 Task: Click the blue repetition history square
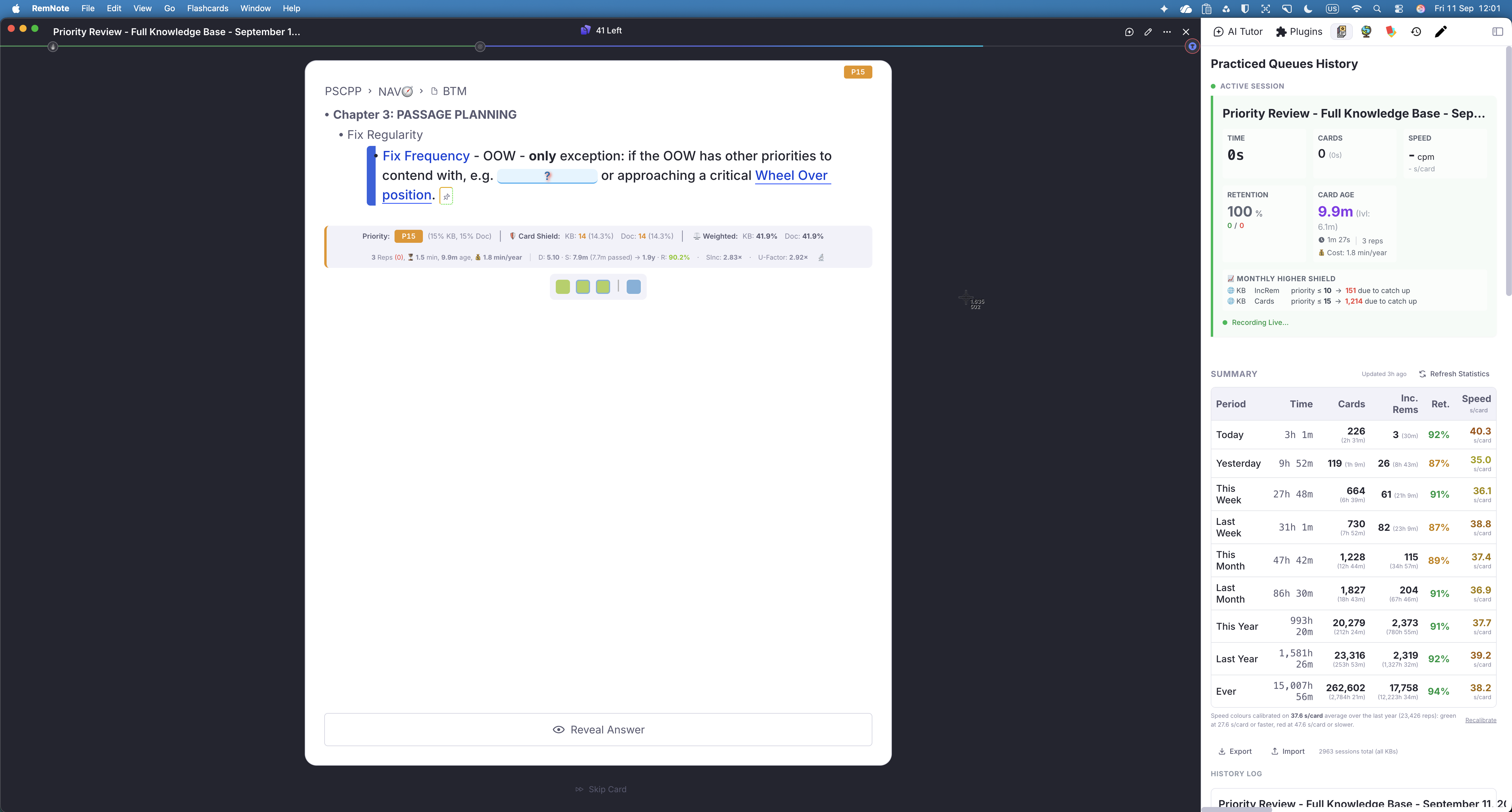[x=633, y=287]
